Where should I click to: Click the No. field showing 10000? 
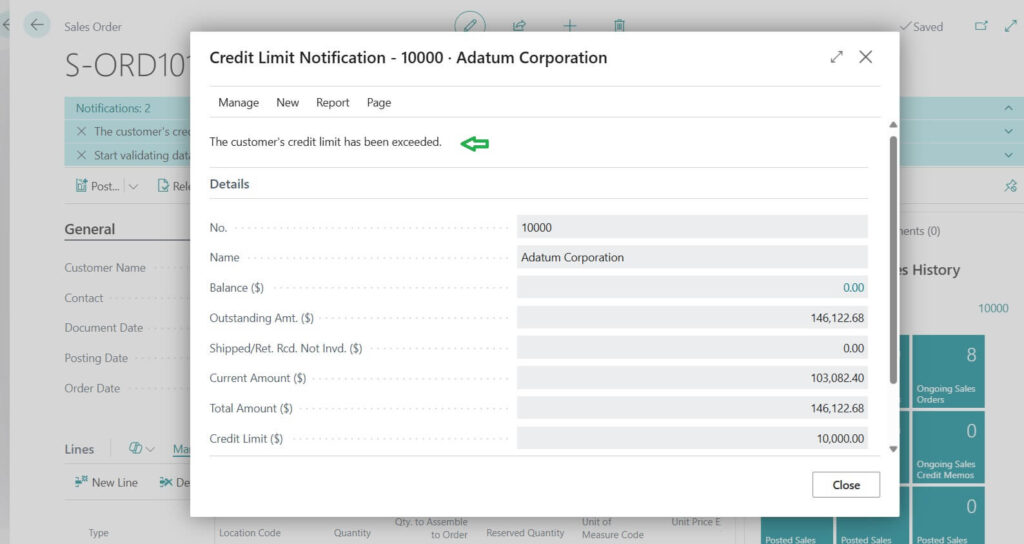click(692, 227)
